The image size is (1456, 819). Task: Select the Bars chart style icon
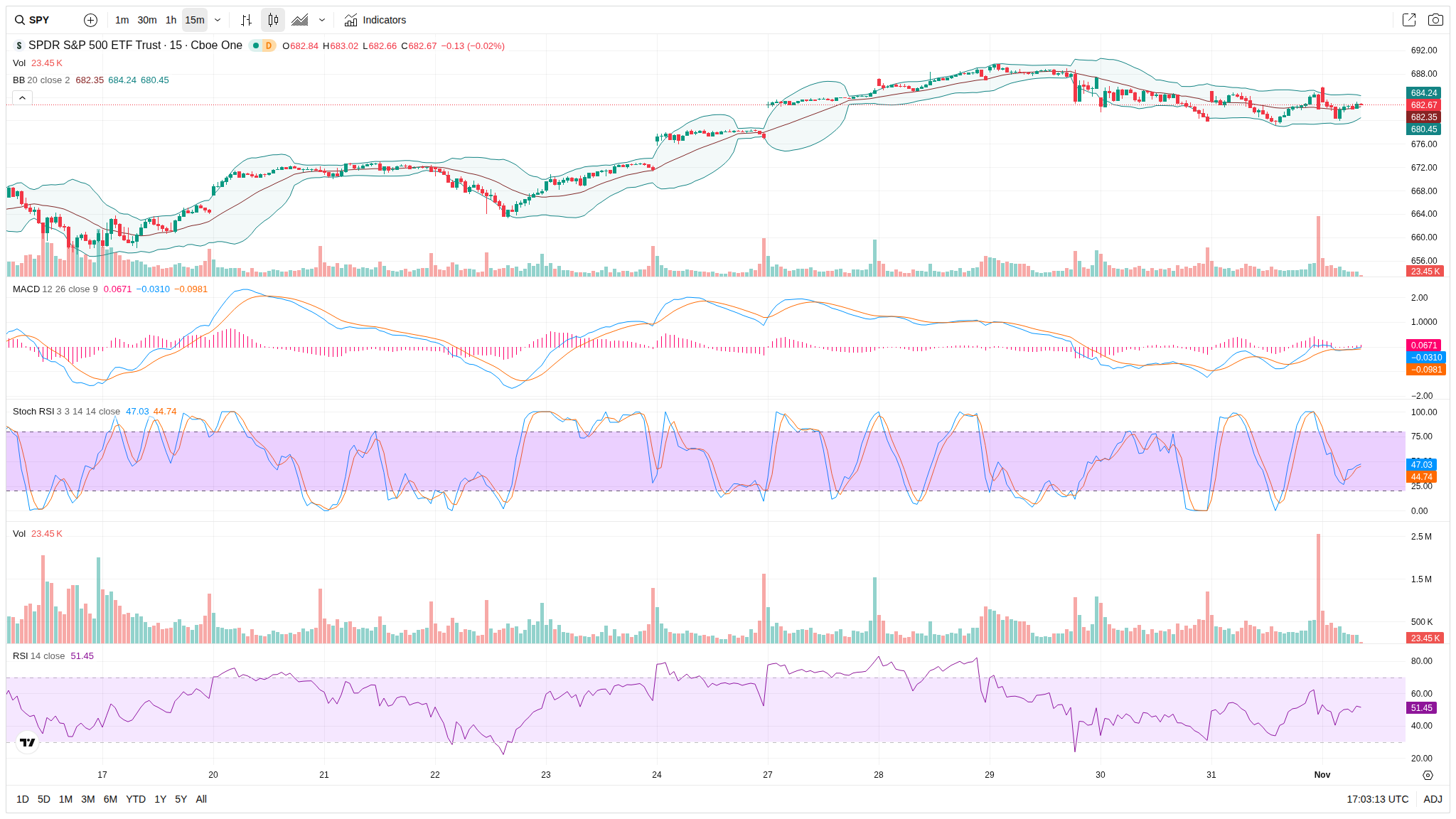246,20
